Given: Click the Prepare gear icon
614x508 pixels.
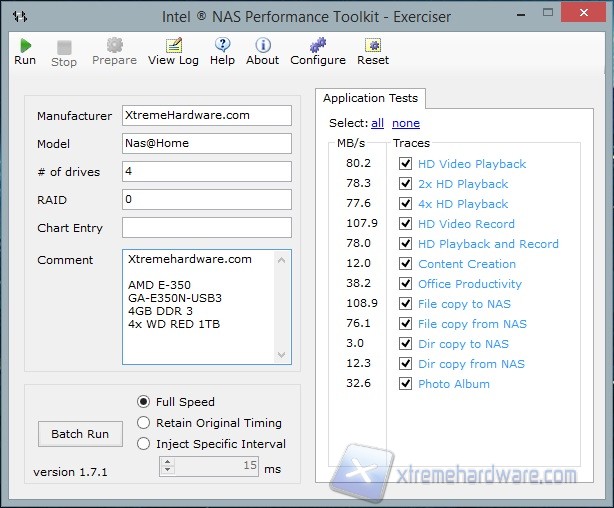Looking at the screenshot, I should (114, 45).
